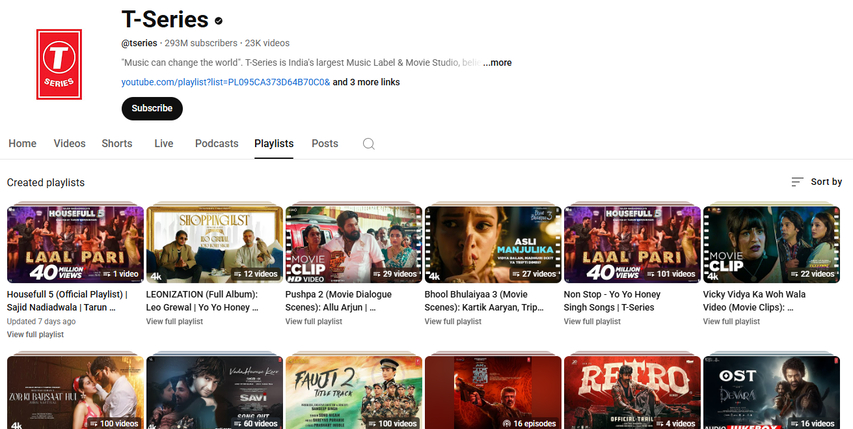
Task: Open the Pushpa 2 Movie Clip thumbnail
Action: tap(354, 244)
